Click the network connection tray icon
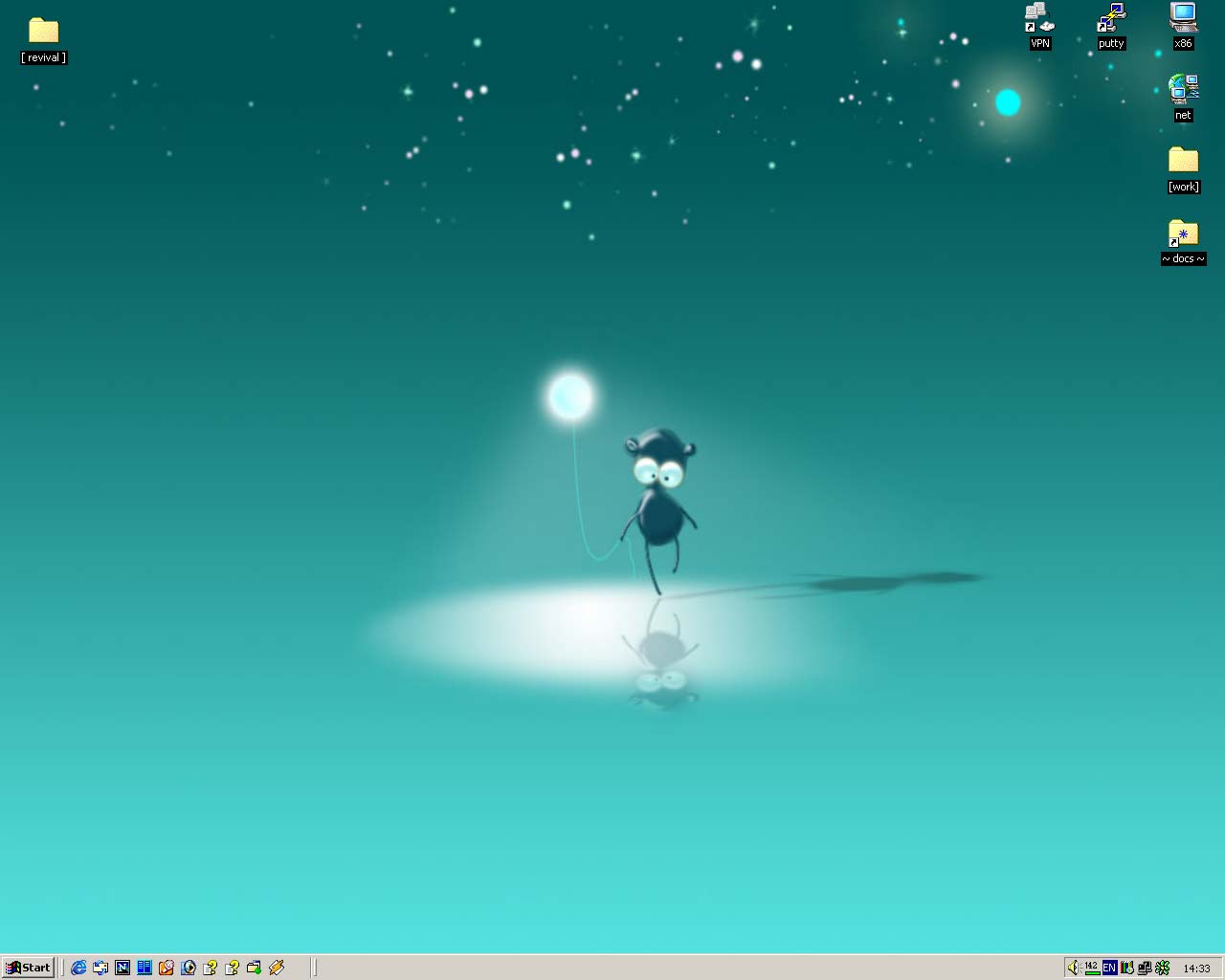Image resolution: width=1225 pixels, height=980 pixels. [1145, 968]
